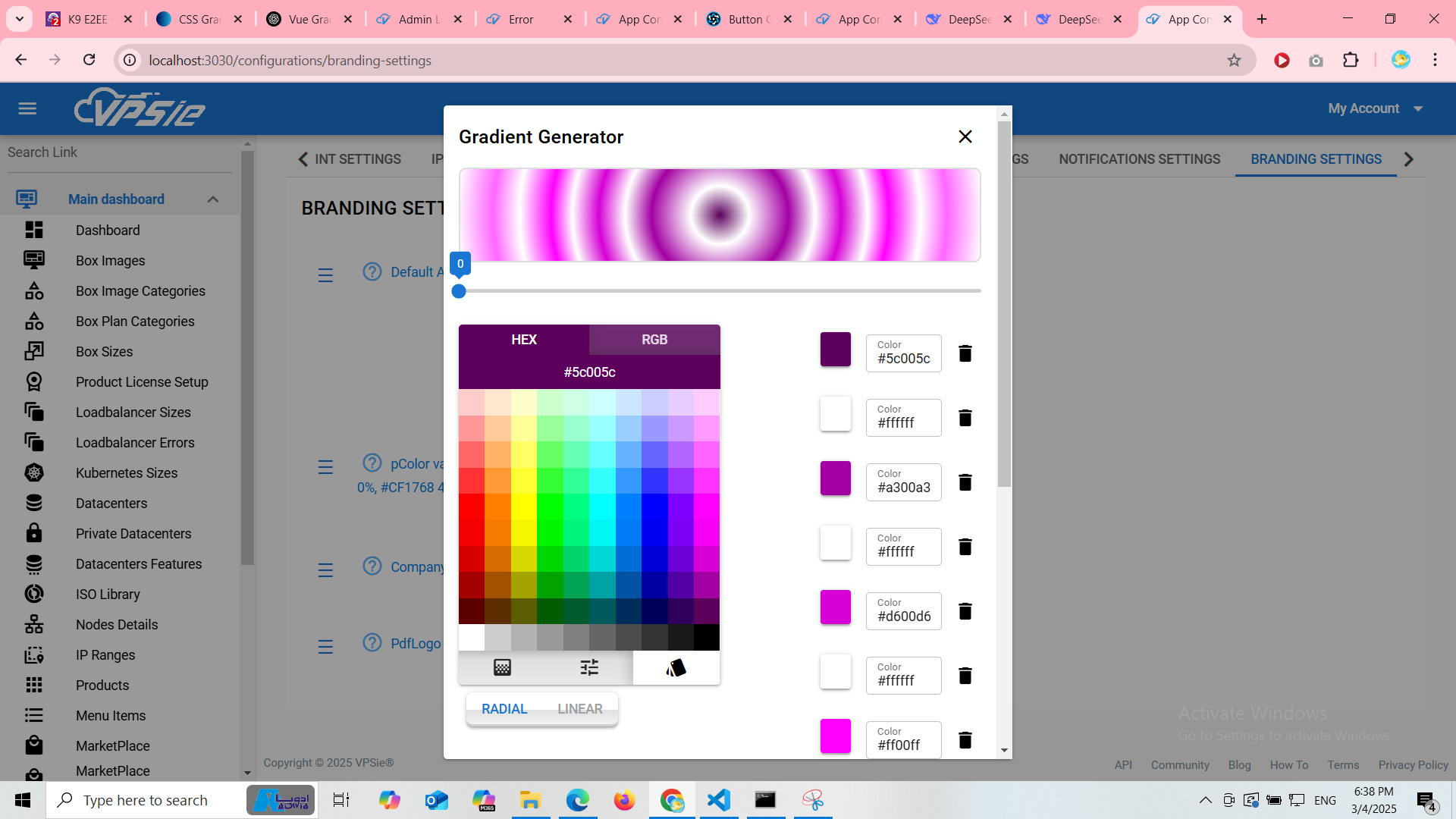This screenshot has height=819, width=1456.
Task: Switch gradient type to LINEAR
Action: pyautogui.click(x=579, y=709)
